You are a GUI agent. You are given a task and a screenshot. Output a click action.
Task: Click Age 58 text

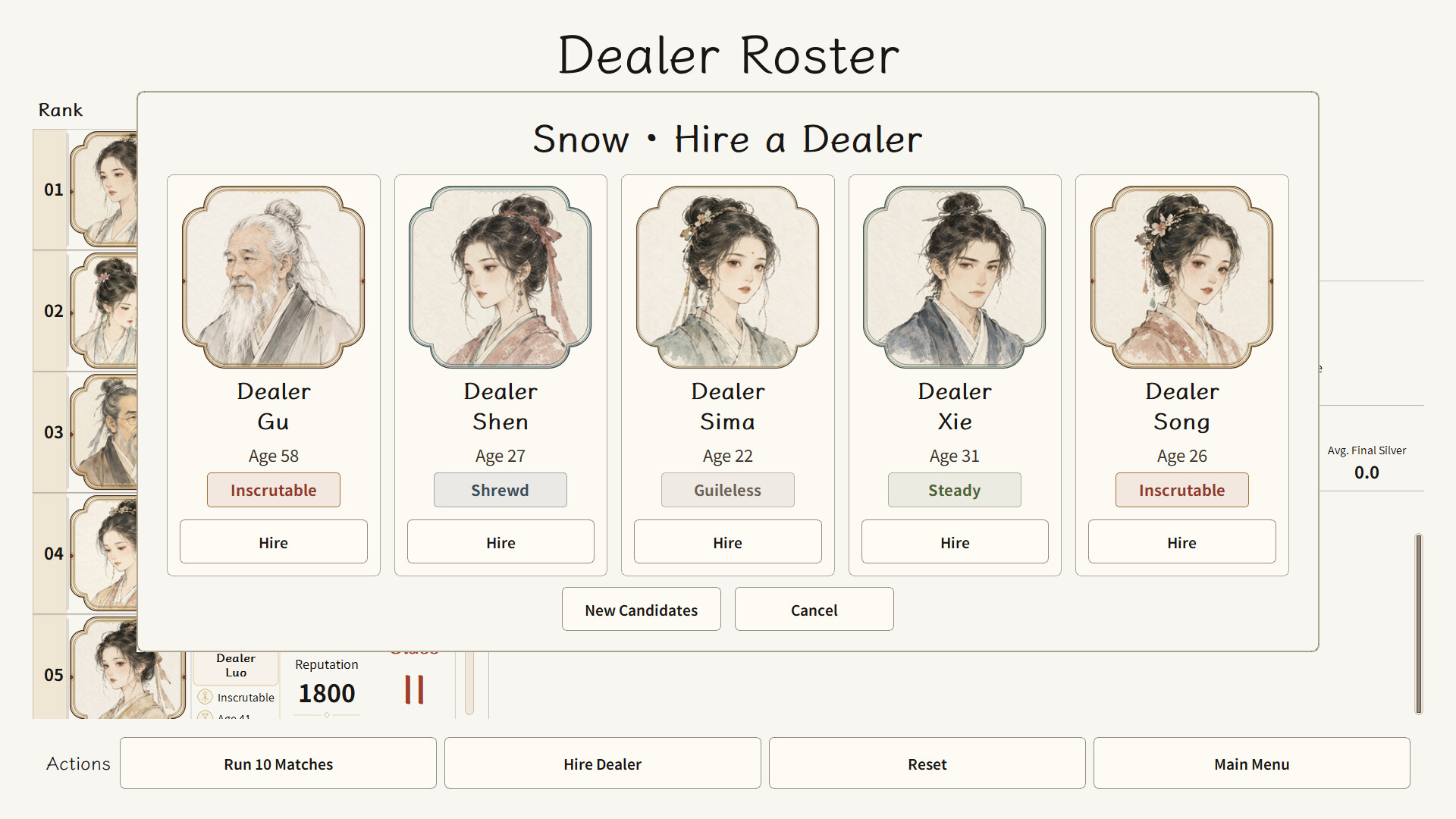273,456
